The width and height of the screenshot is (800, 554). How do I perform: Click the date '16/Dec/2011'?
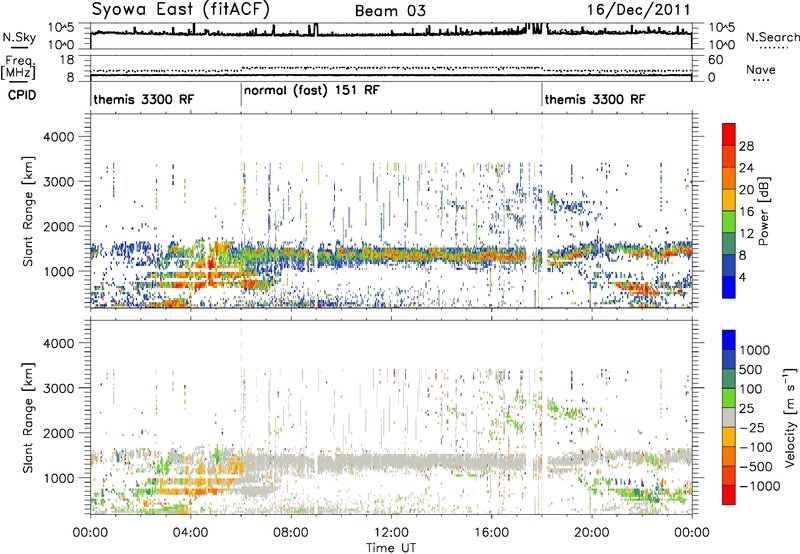(x=638, y=10)
